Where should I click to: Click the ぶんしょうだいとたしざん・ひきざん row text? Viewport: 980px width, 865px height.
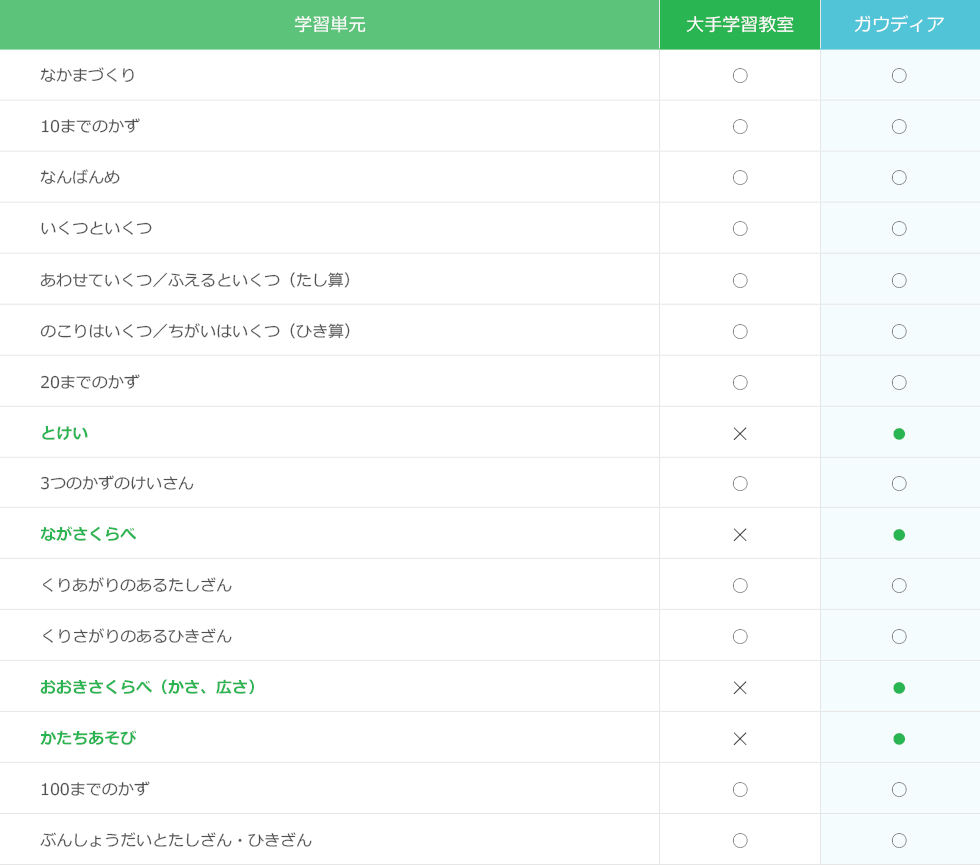click(x=176, y=840)
